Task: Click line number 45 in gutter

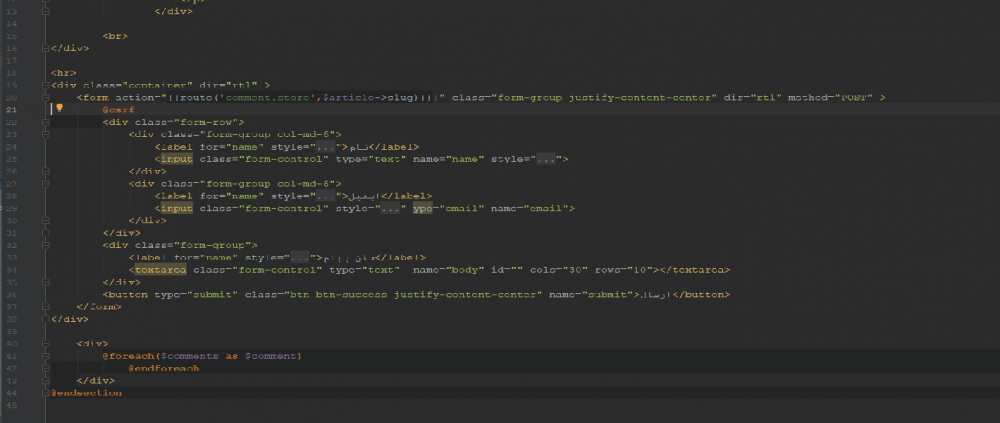Action: pyautogui.click(x=11, y=405)
